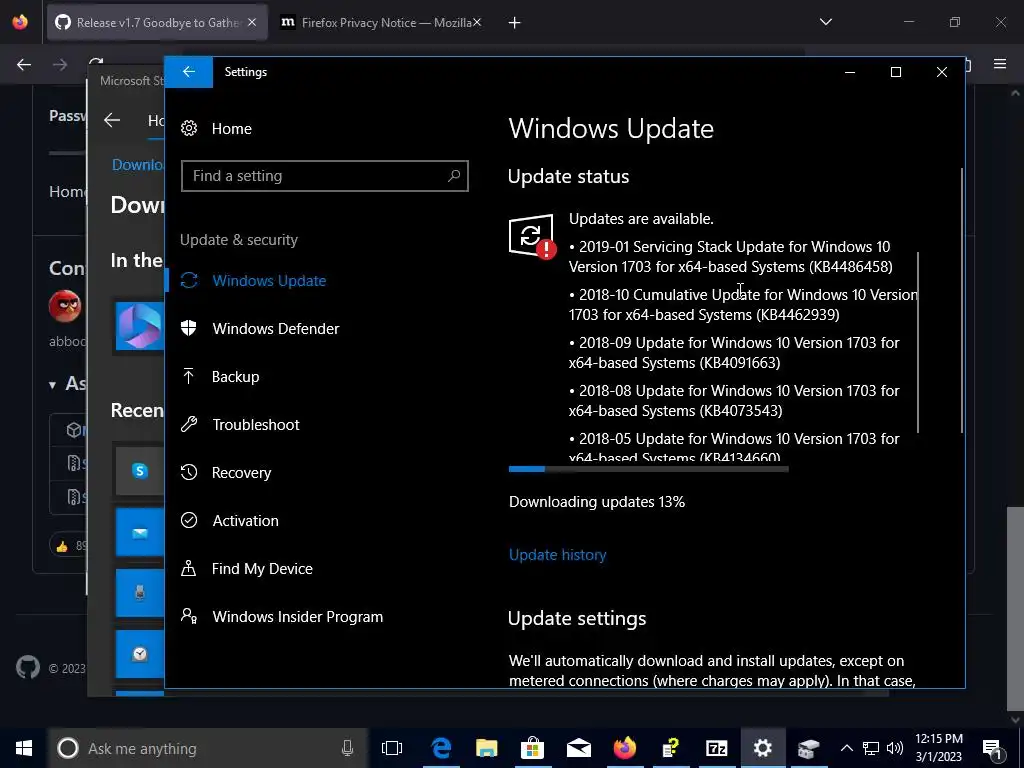Open Firefox list all tabs dropdown
This screenshot has width=1024, height=768.
pyautogui.click(x=825, y=22)
